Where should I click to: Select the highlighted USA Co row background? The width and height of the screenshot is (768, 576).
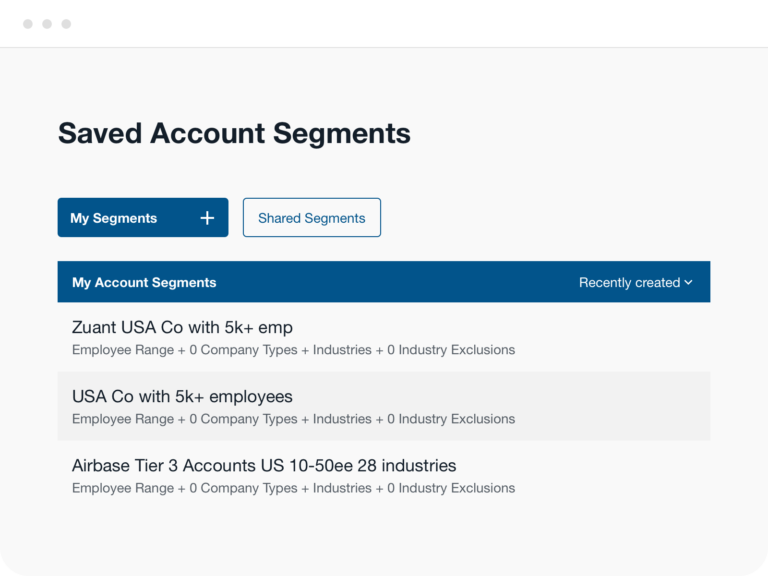384,406
